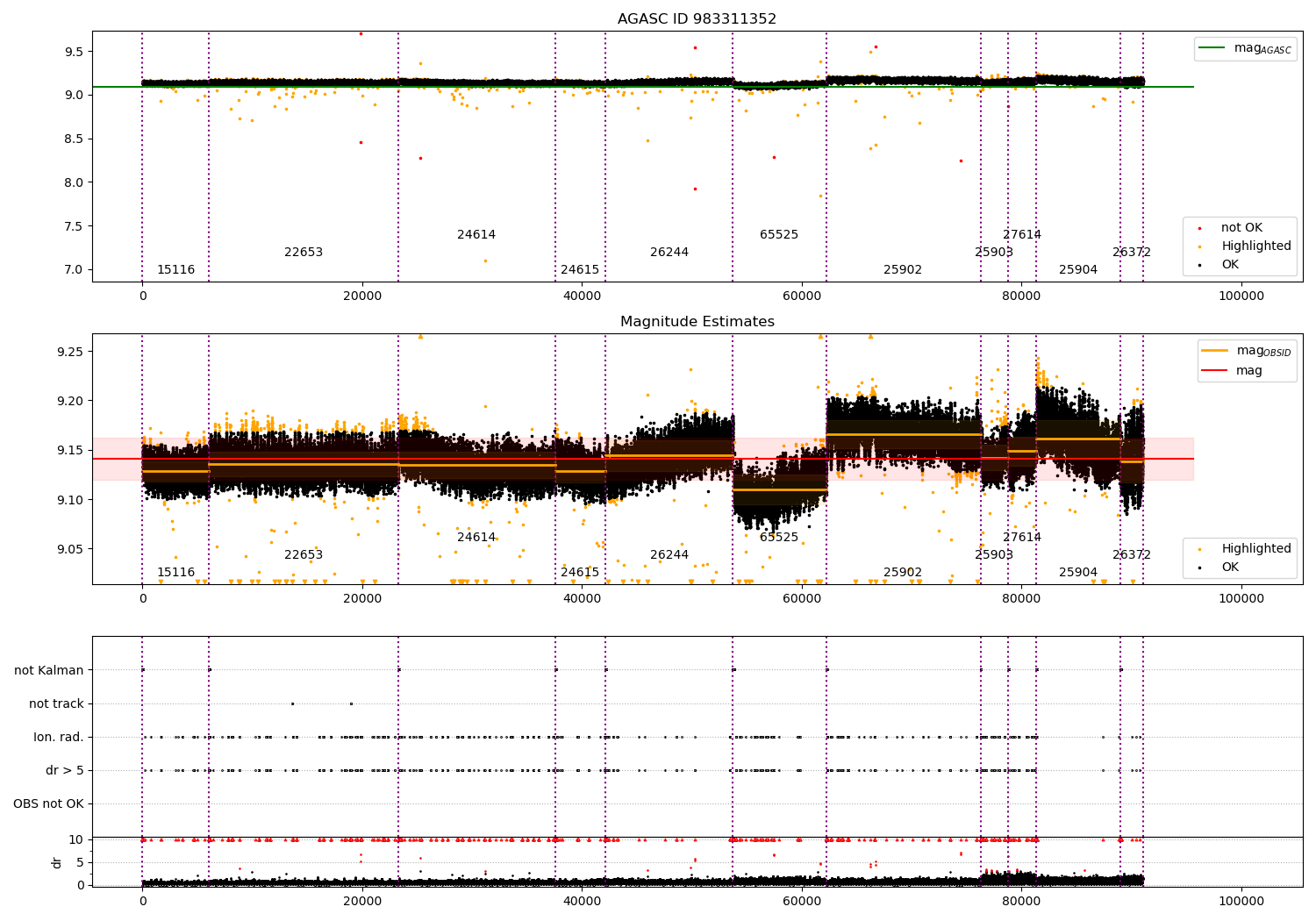Click the orange line sample beside 'mag OBSID'
The height and width of the screenshot is (921, 1316).
point(1215,350)
